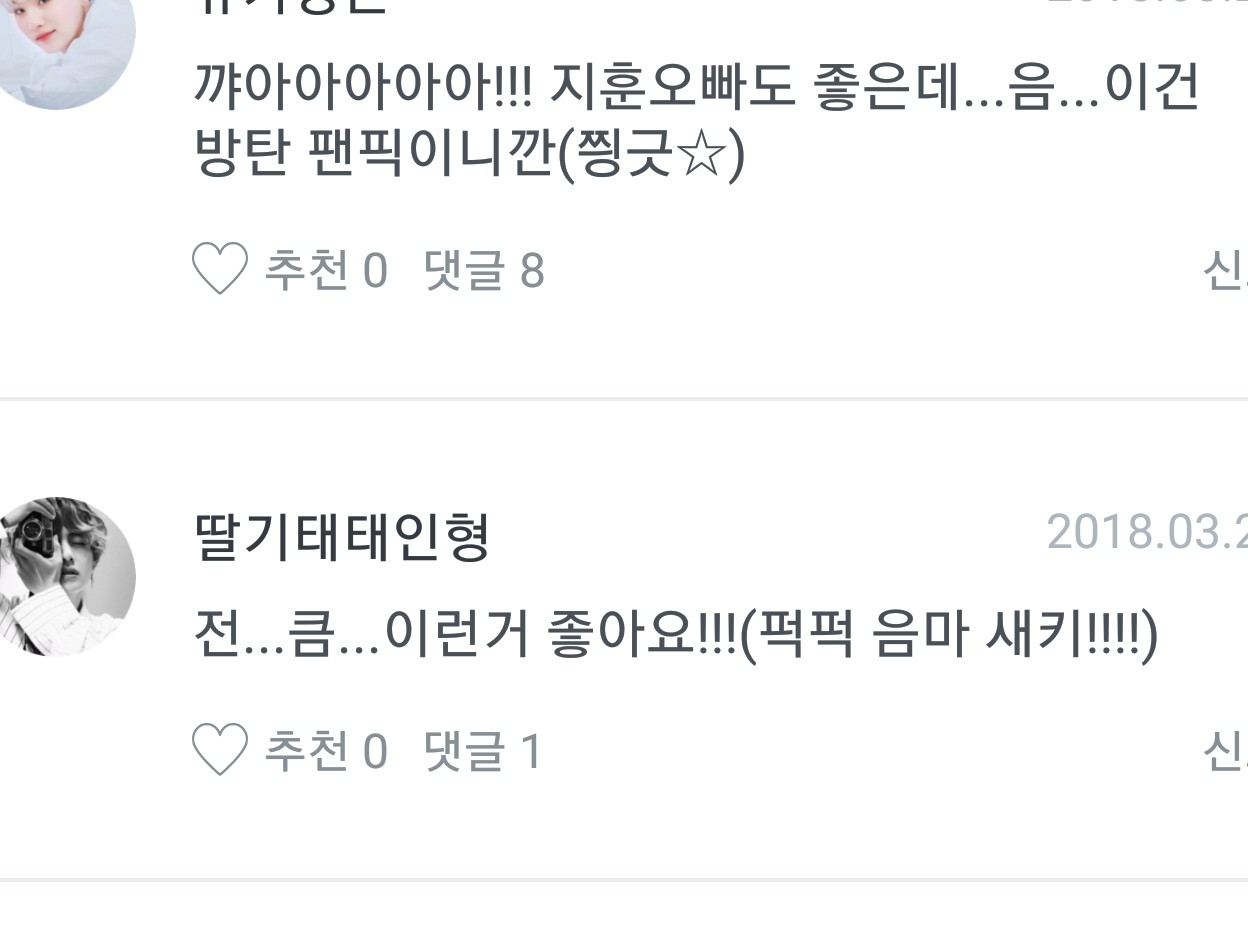The height and width of the screenshot is (936, 1248).
Task: Select the comment line starting with 꺄아아아아아
Action: [696, 88]
